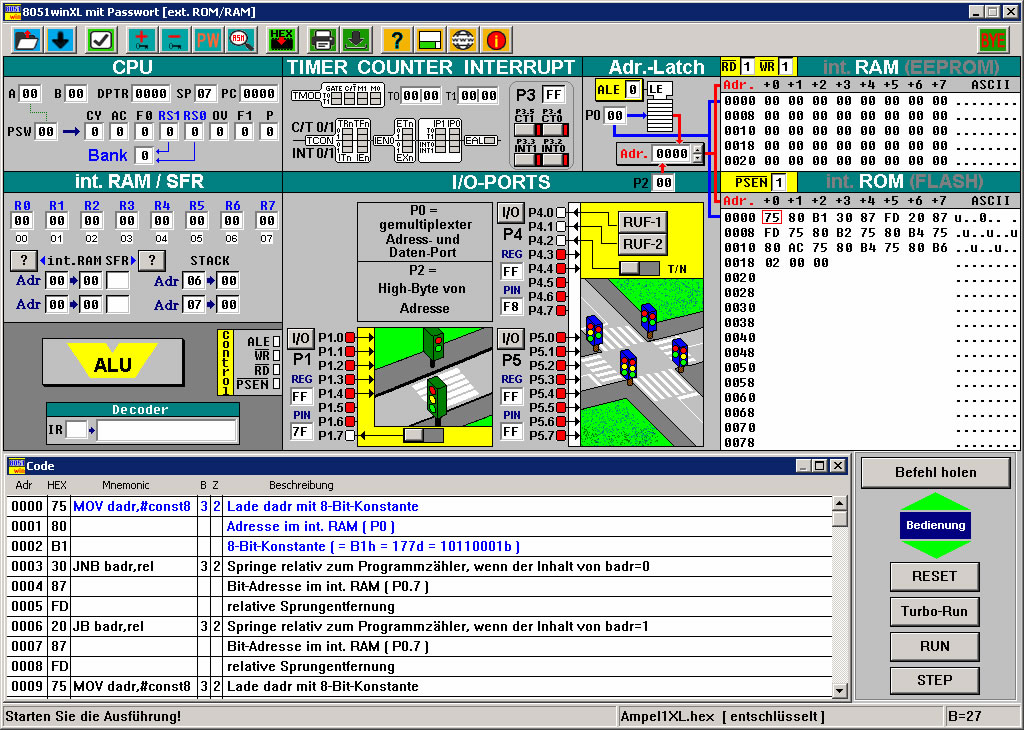
Task: Click the remove password key icon
Action: click(x=175, y=40)
